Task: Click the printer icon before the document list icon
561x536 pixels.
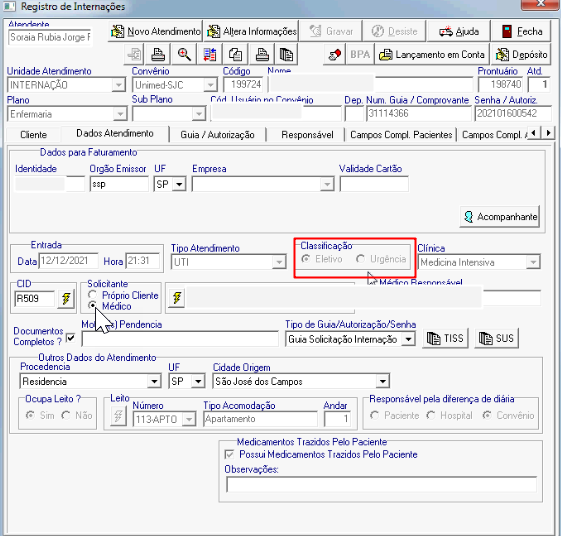Action: click(x=262, y=54)
